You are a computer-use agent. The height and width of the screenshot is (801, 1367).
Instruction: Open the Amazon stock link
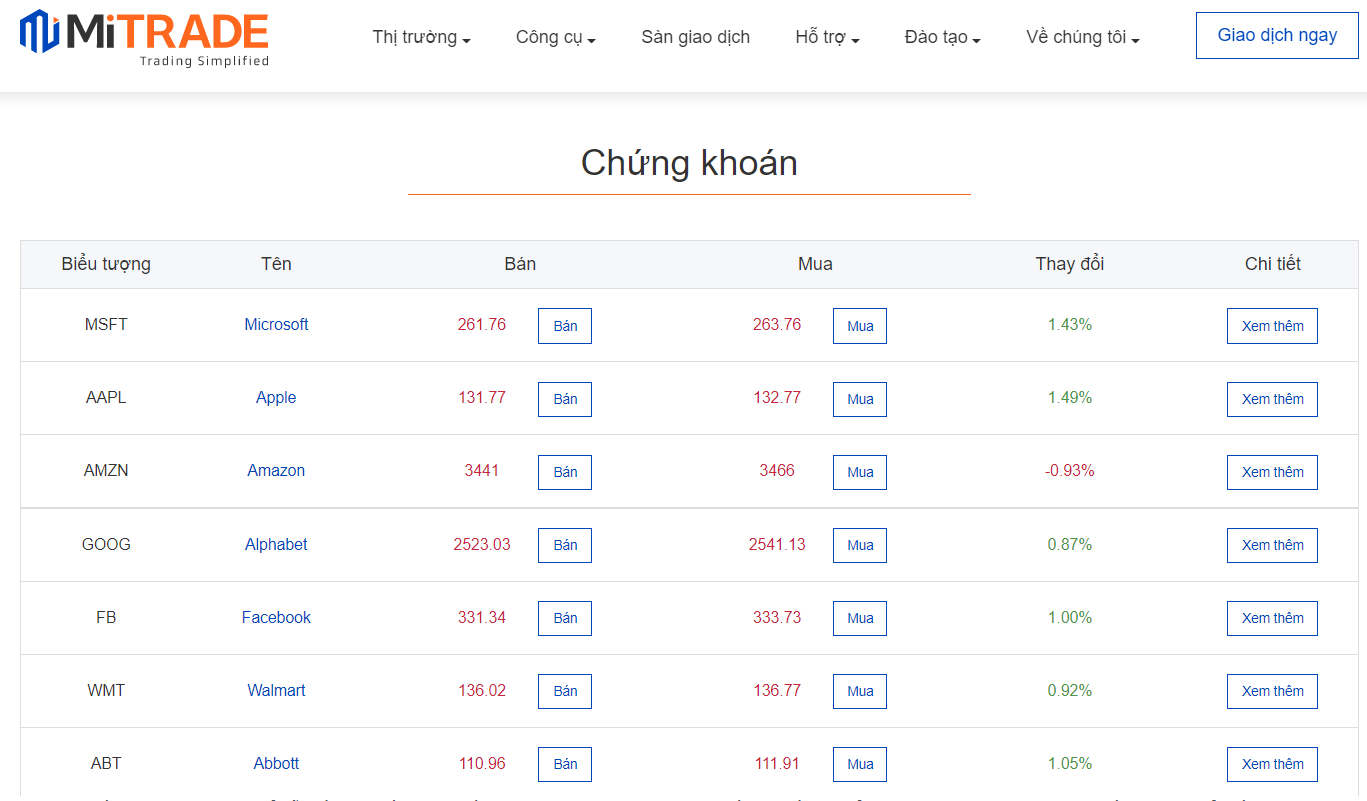pos(276,470)
